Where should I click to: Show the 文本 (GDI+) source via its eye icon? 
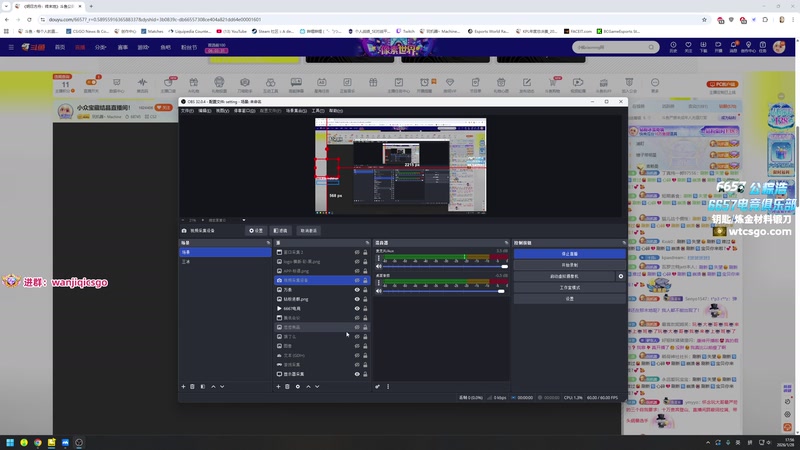point(357,355)
